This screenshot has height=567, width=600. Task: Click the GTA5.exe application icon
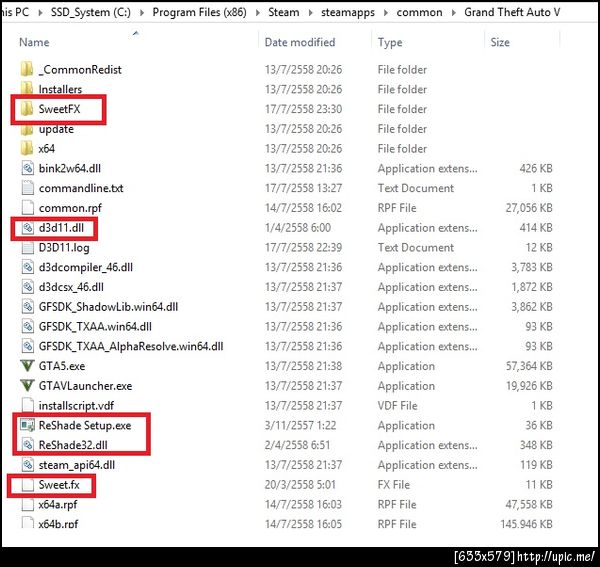pyautogui.click(x=28, y=366)
